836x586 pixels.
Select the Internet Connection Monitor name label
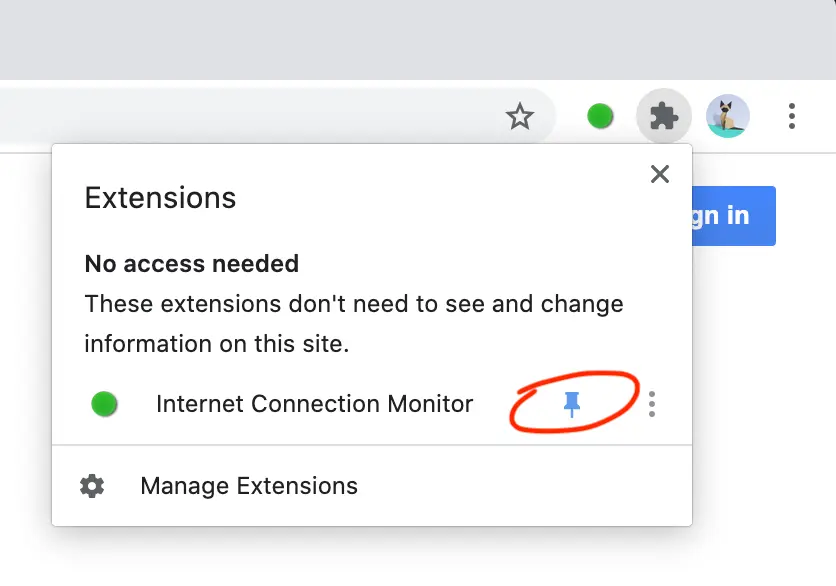coord(314,404)
